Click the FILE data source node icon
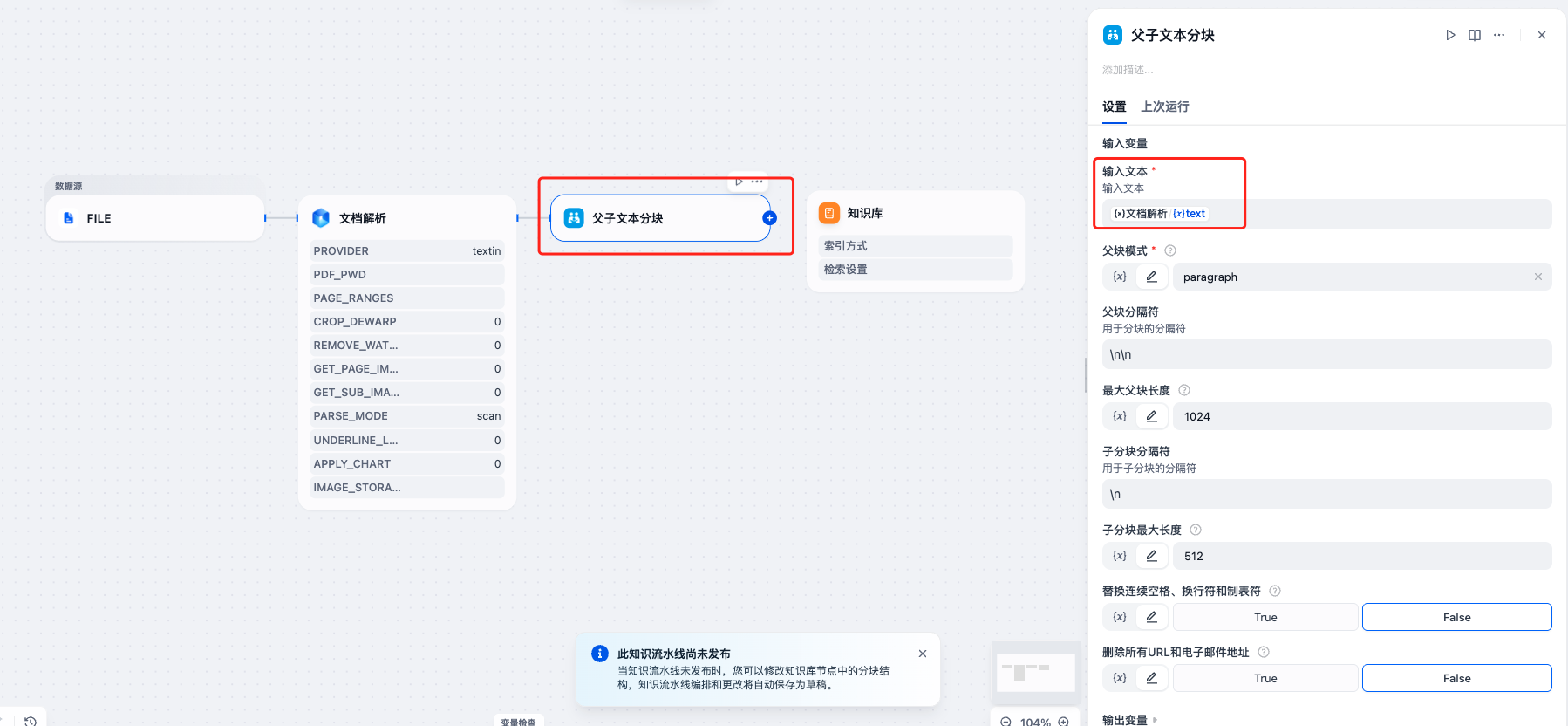This screenshot has width=1568, height=726. click(69, 218)
